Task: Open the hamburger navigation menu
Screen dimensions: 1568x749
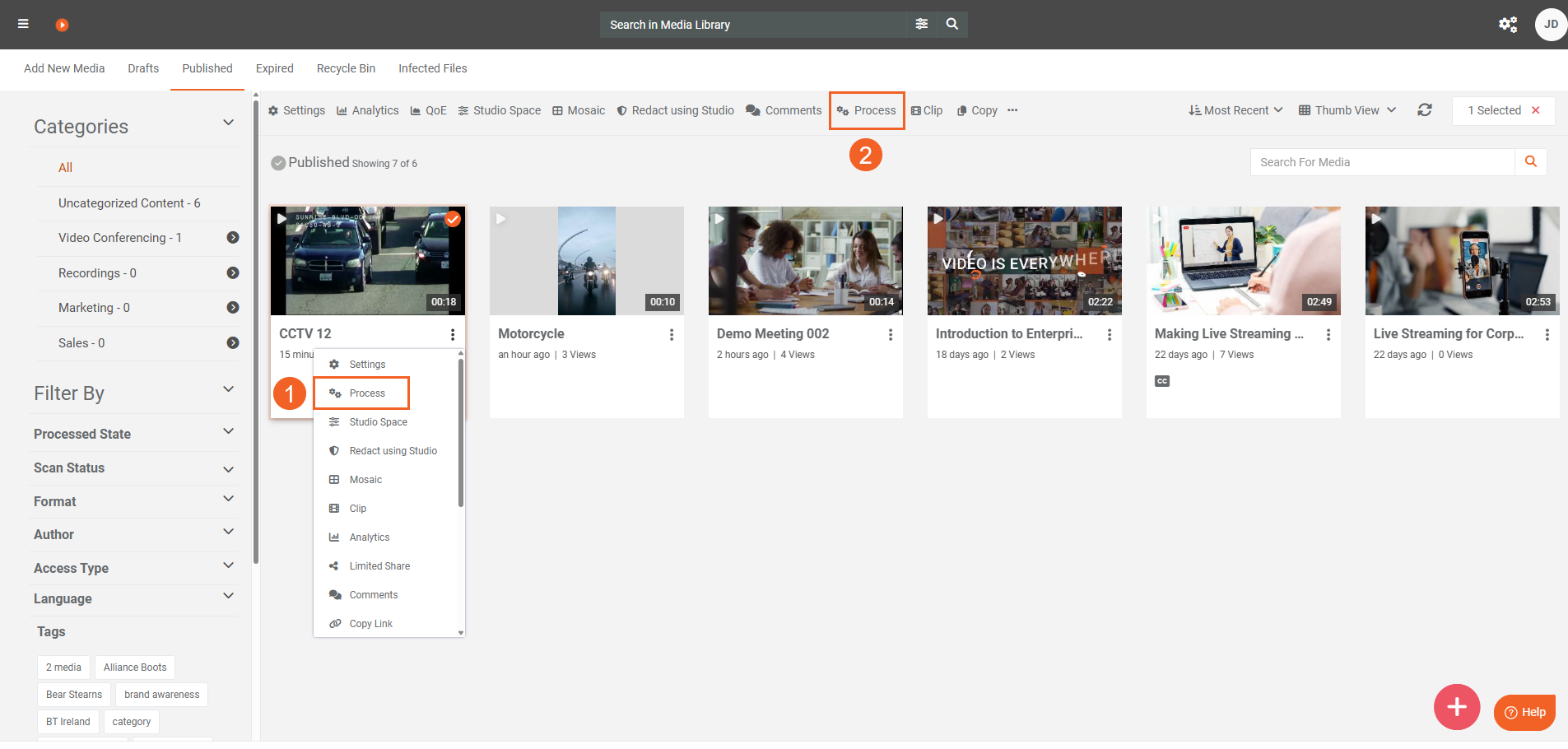Action: (23, 24)
